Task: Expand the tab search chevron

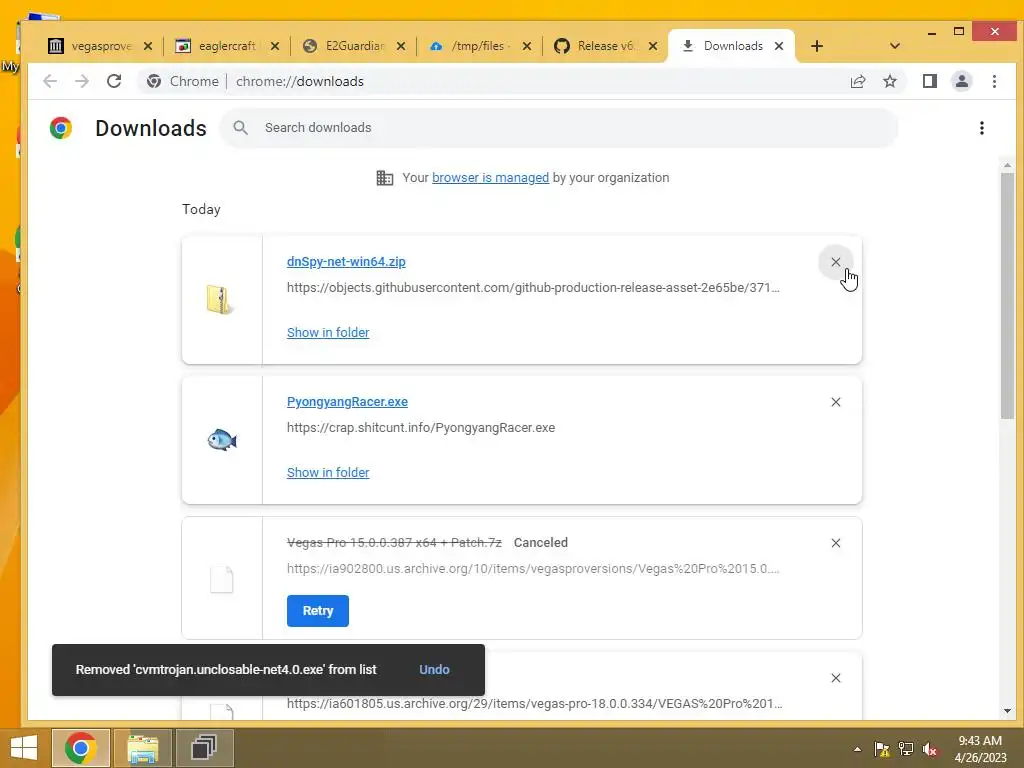Action: [x=895, y=46]
